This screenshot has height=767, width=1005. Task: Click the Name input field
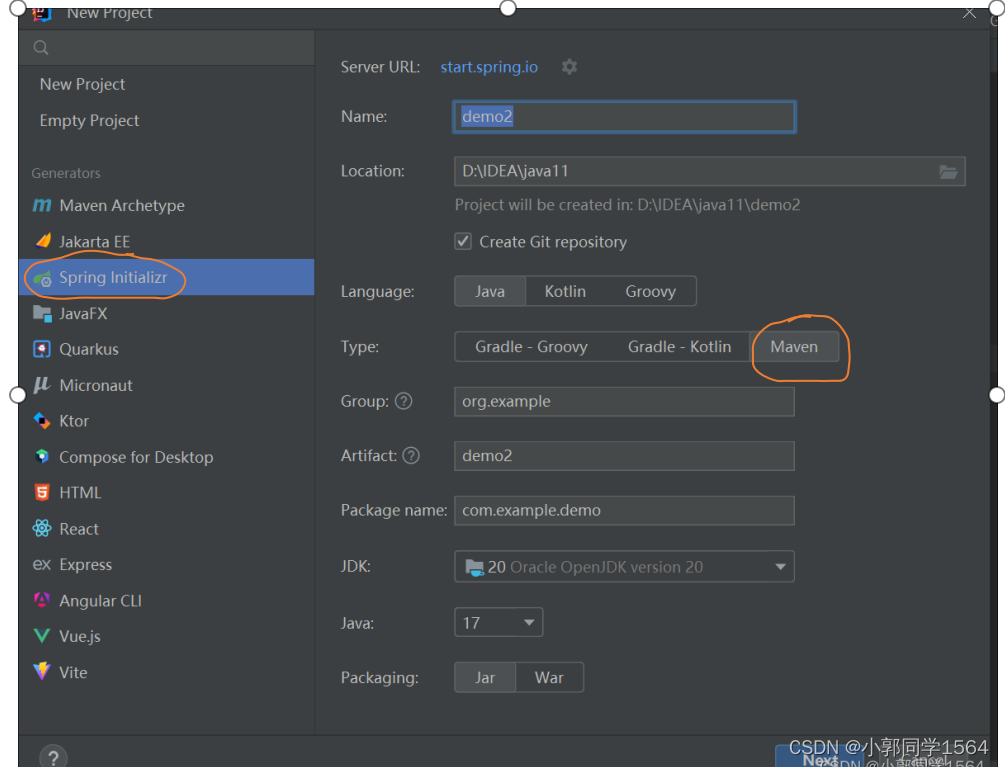click(x=624, y=117)
